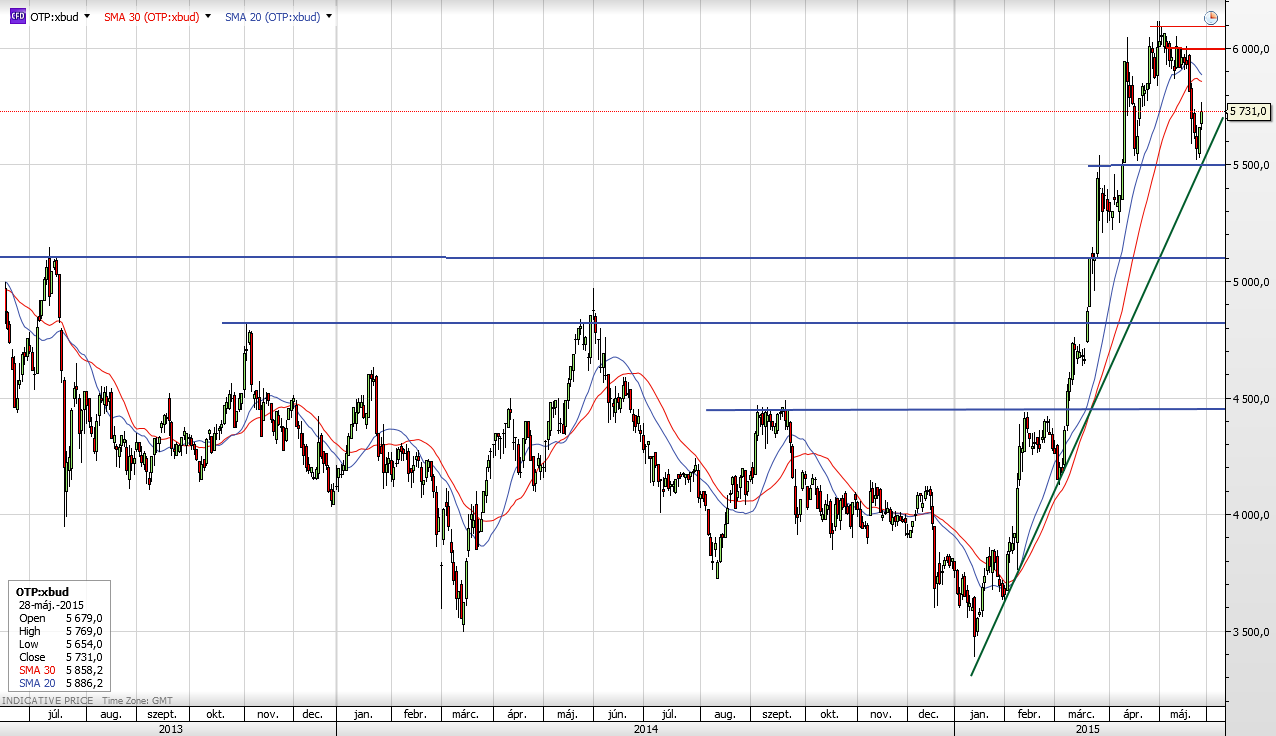The width and height of the screenshot is (1276, 736).
Task: Click the 2013 year label on time axis
Action: (170, 730)
